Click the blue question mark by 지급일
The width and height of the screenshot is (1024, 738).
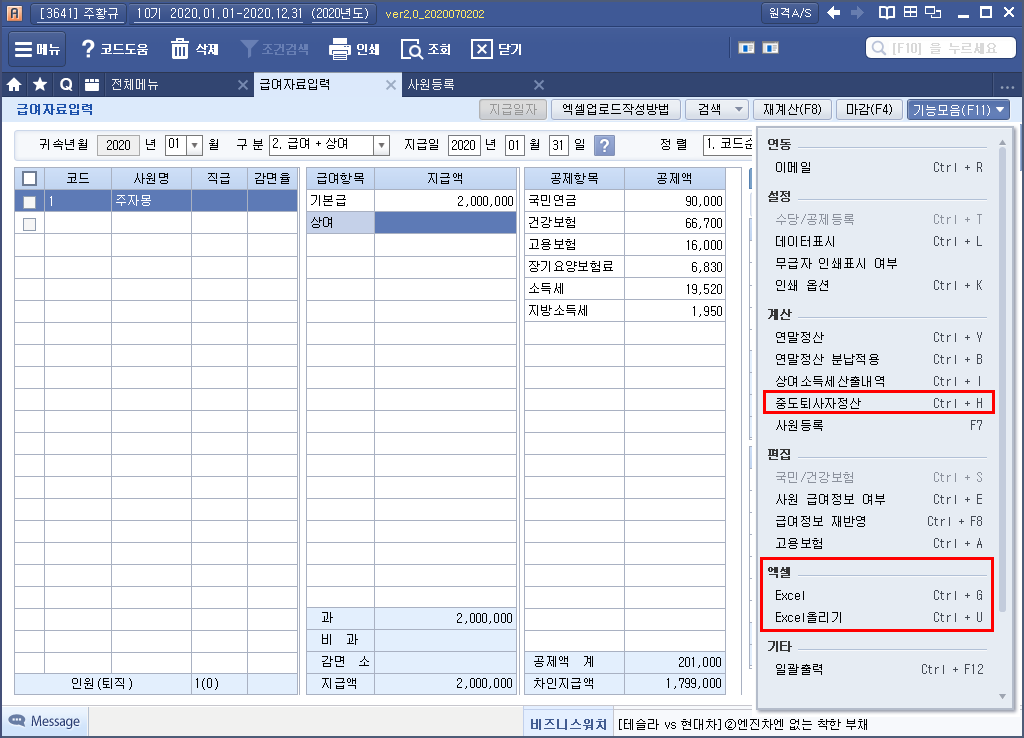point(605,145)
